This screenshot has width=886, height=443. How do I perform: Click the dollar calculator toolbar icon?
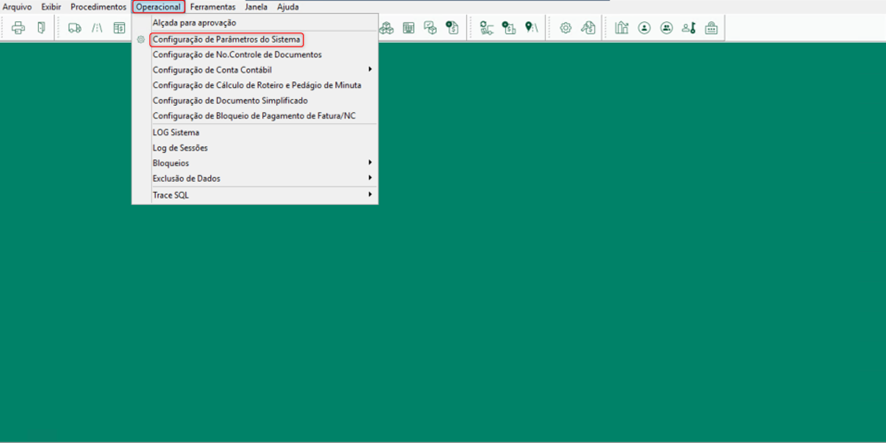509,28
